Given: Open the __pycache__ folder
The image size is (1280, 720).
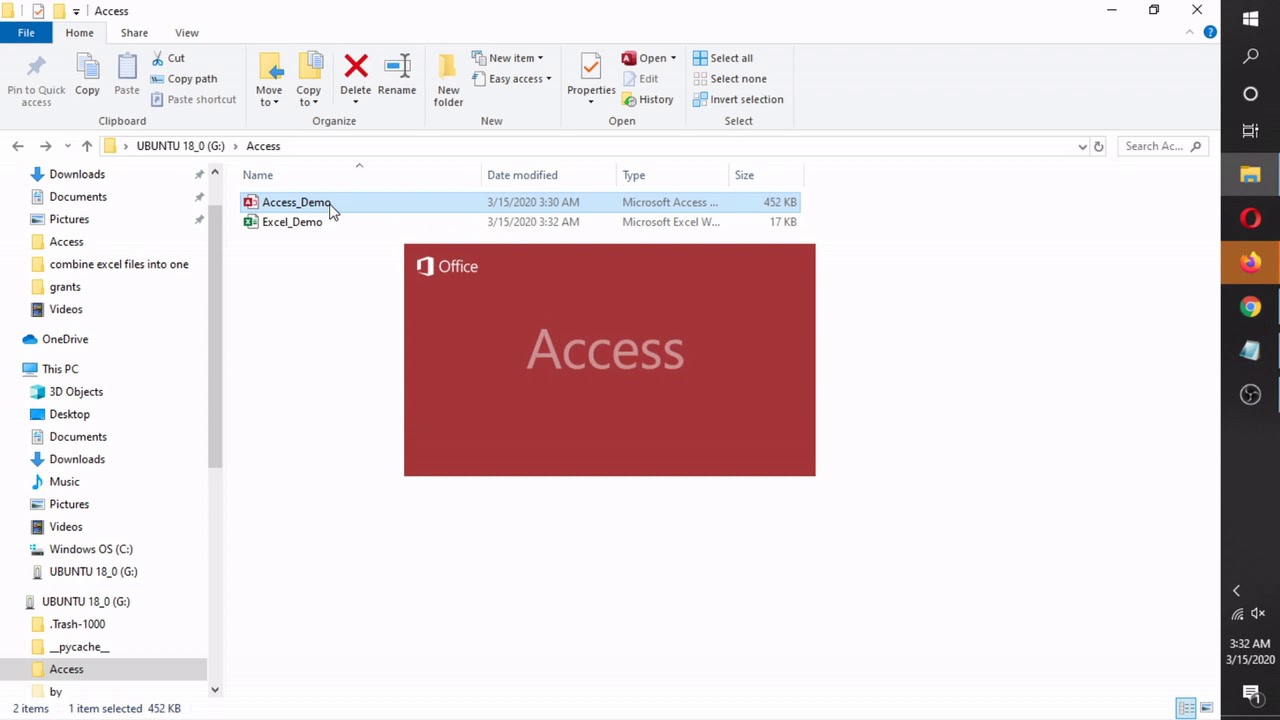Looking at the screenshot, I should 79,647.
